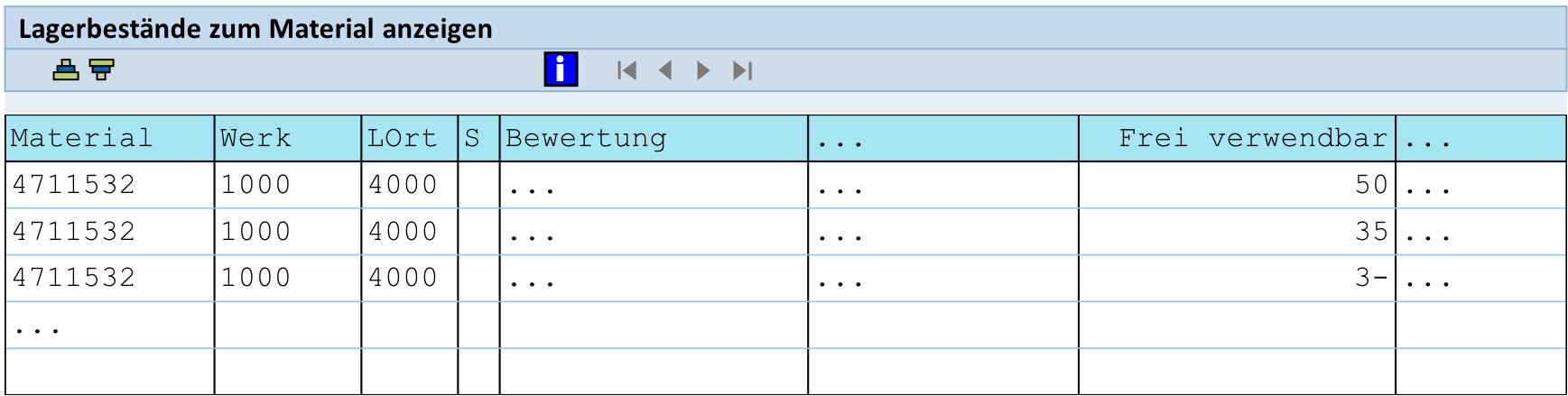Select the LOrt column header

pyautogui.click(x=410, y=139)
